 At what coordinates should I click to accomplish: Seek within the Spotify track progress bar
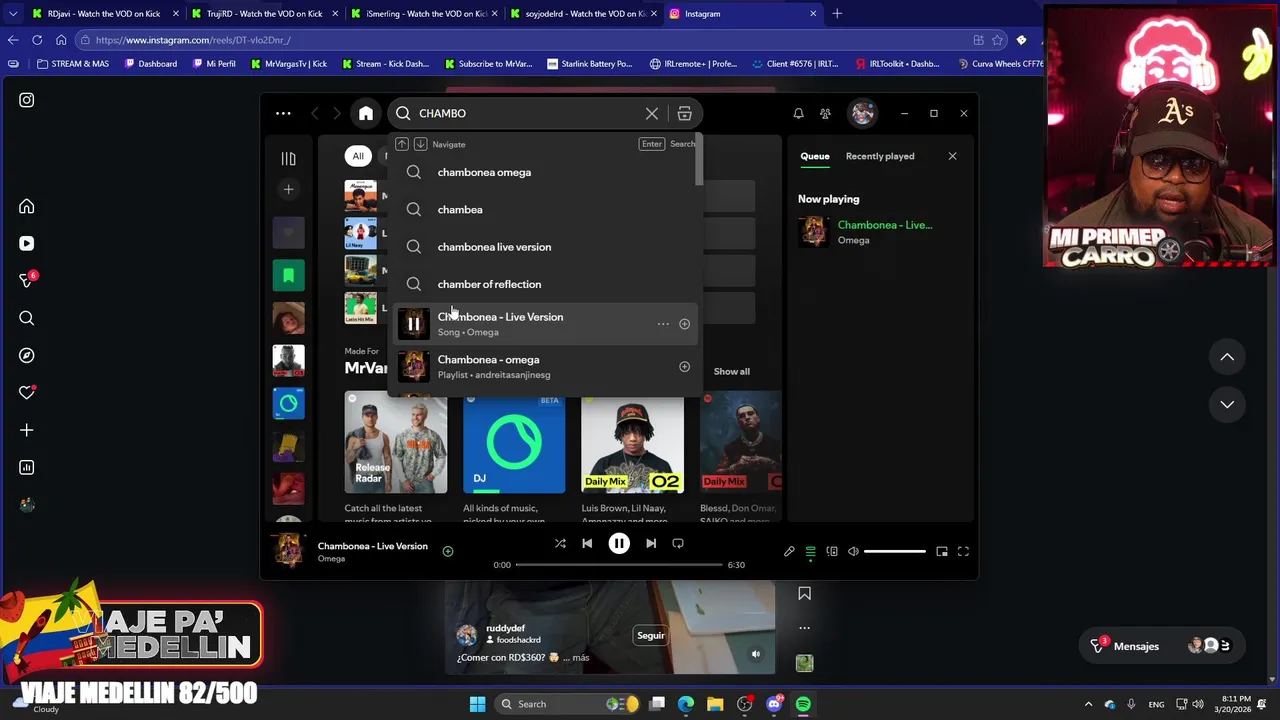coord(619,565)
